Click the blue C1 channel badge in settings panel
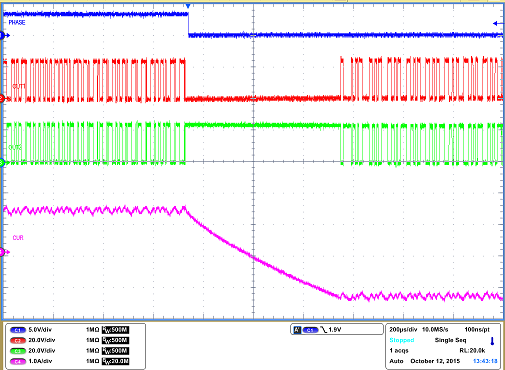The width and height of the screenshot is (505, 370). 18,330
